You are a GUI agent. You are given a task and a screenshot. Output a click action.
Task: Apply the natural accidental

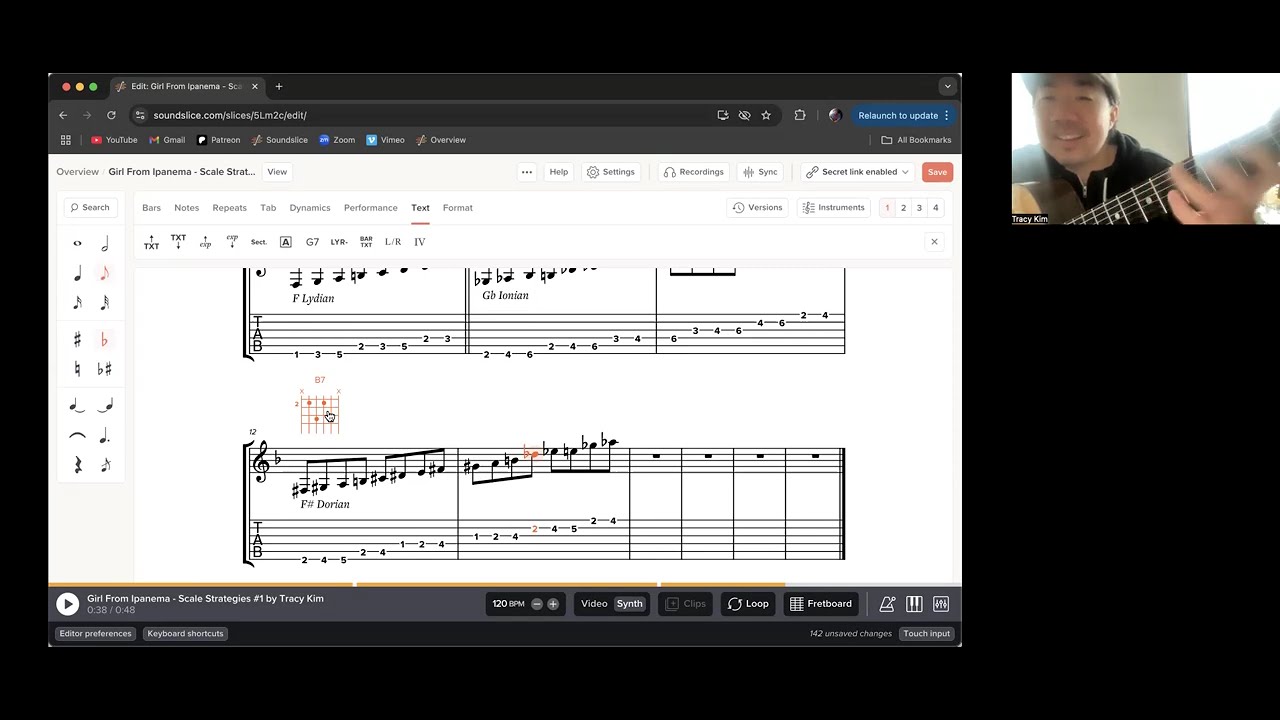click(x=77, y=369)
